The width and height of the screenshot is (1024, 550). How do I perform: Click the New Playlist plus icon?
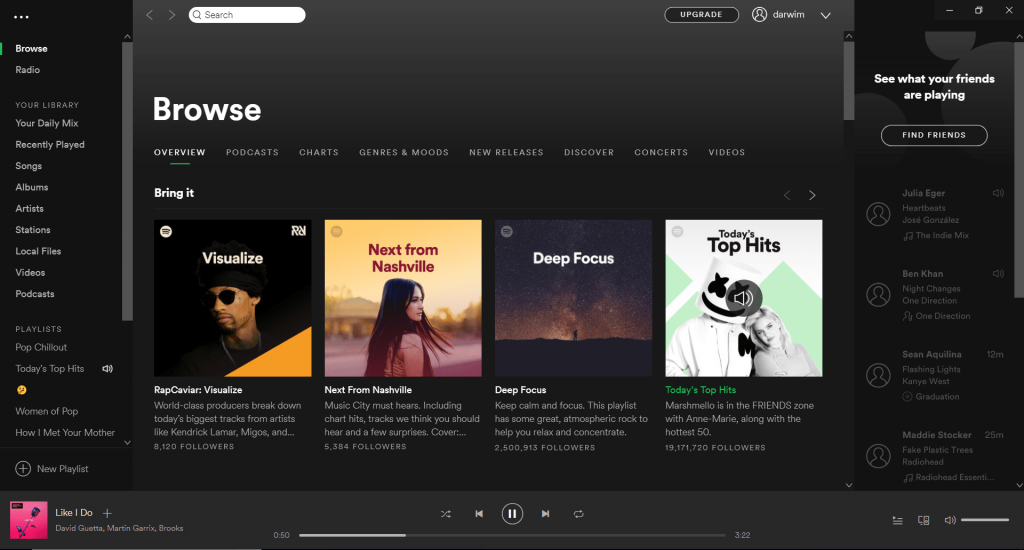coord(23,469)
